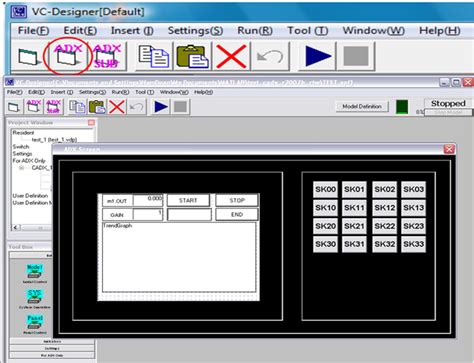Viewport: 474px width, 363px height.
Task: Click the SK33 soft key
Action: pos(413,244)
